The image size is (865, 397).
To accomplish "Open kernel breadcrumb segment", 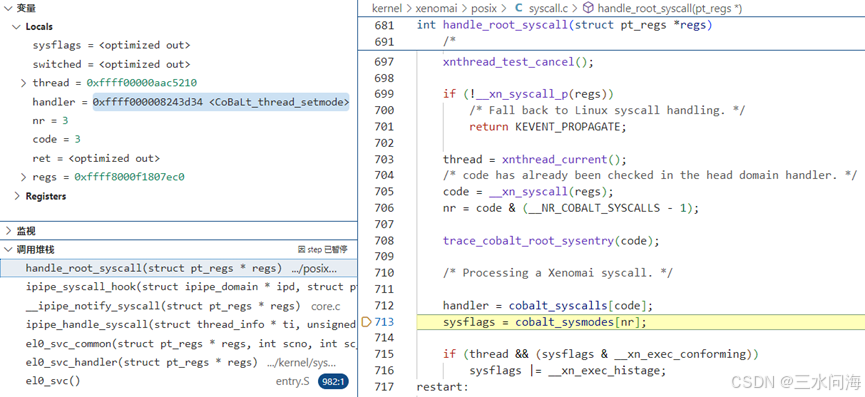I will click(x=387, y=8).
